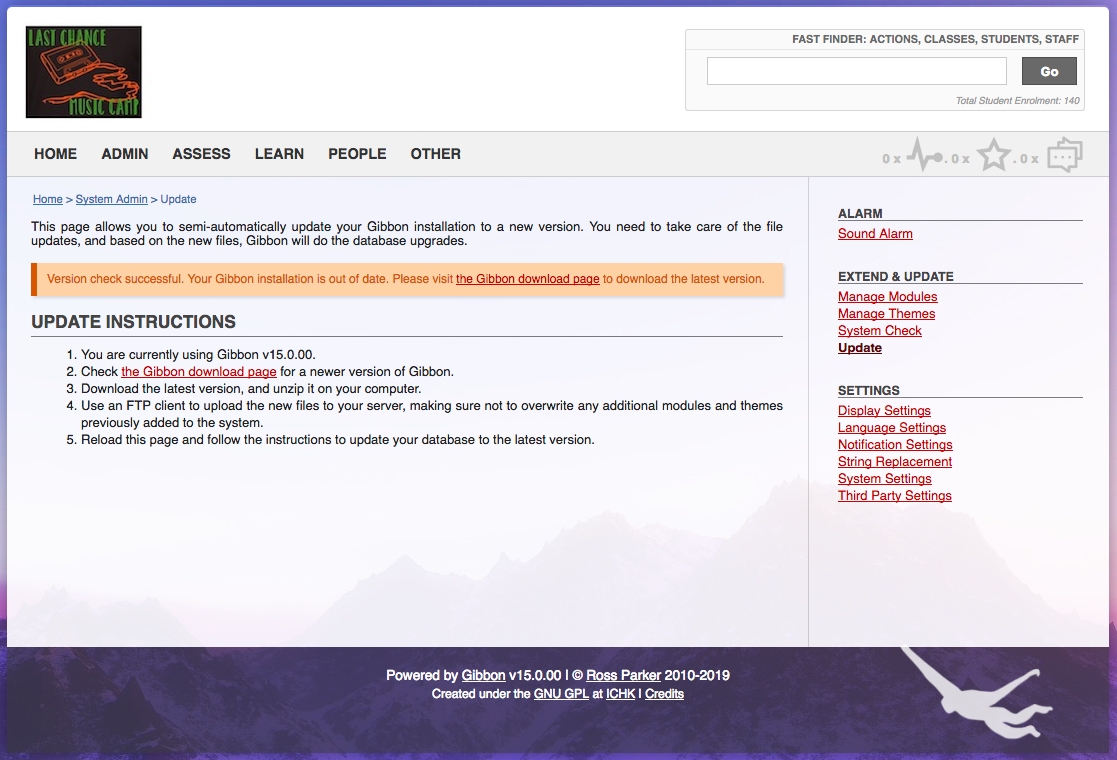Follow the Home breadcrumb link
Image resolution: width=1117 pixels, height=760 pixels.
[x=48, y=199]
